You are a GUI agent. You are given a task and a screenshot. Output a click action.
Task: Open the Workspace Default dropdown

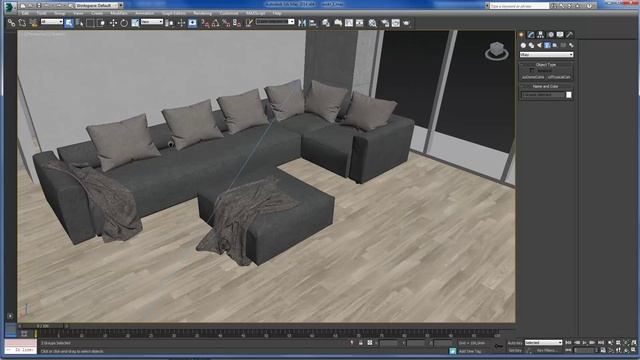point(99,6)
